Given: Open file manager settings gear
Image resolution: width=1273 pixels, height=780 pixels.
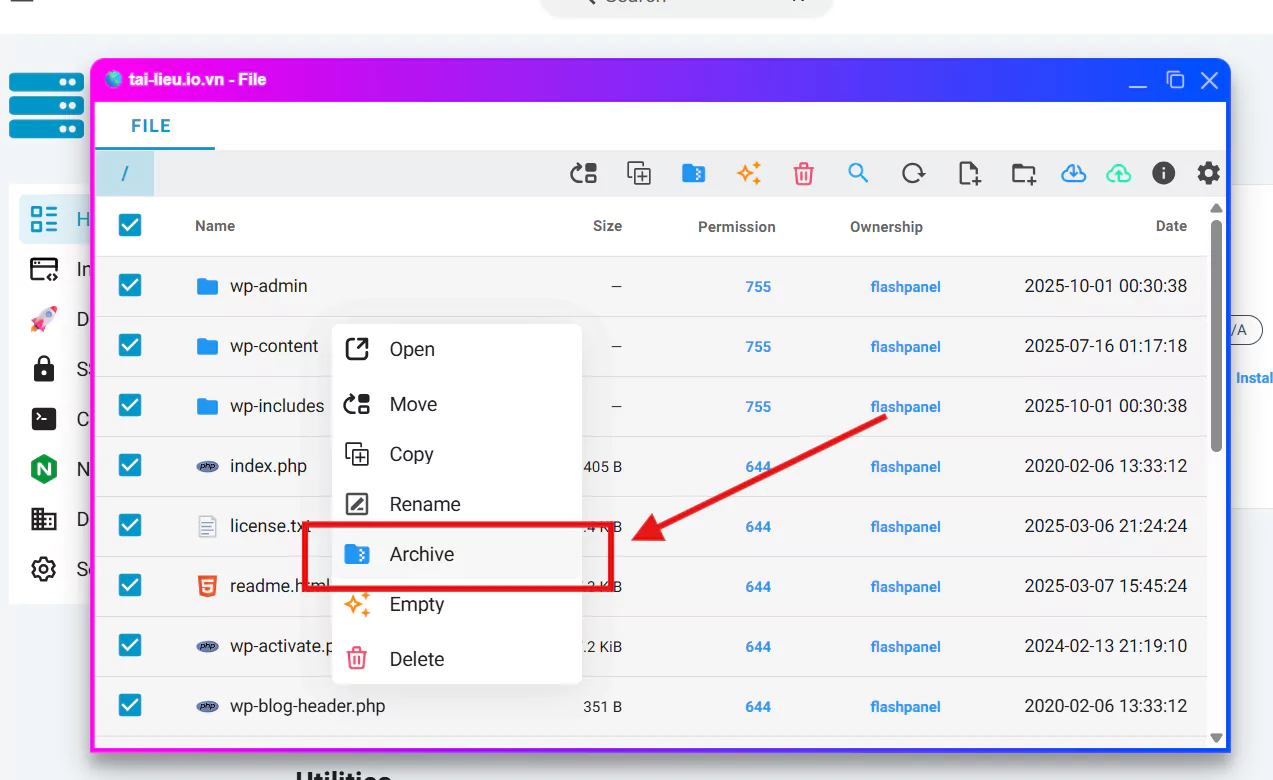Looking at the screenshot, I should pos(1209,174).
